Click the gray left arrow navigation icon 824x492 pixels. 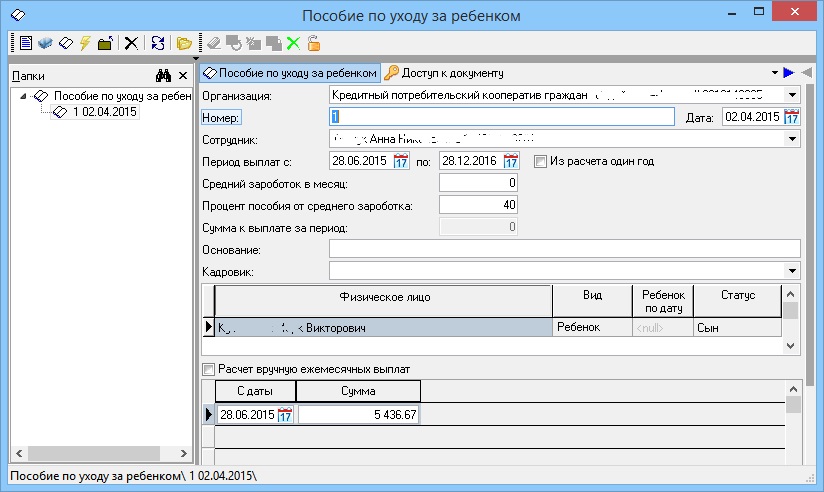click(807, 73)
